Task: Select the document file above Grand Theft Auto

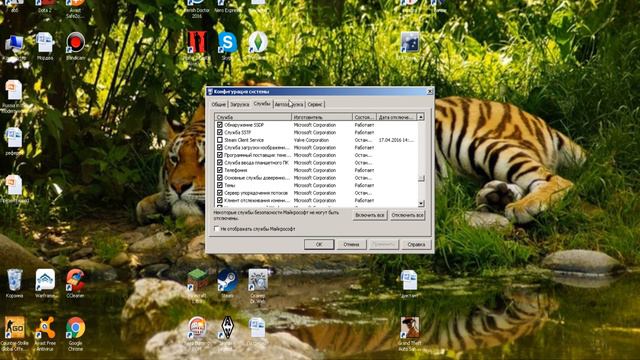Action: (x=409, y=283)
